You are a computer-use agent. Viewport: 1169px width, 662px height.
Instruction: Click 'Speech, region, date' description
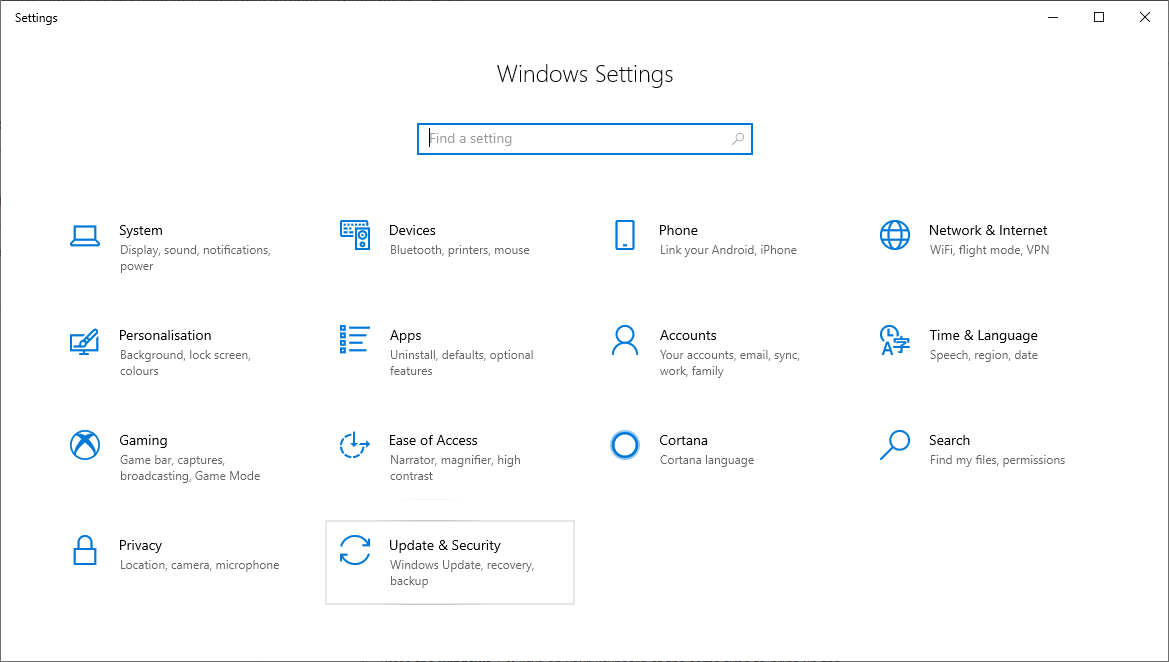983,355
